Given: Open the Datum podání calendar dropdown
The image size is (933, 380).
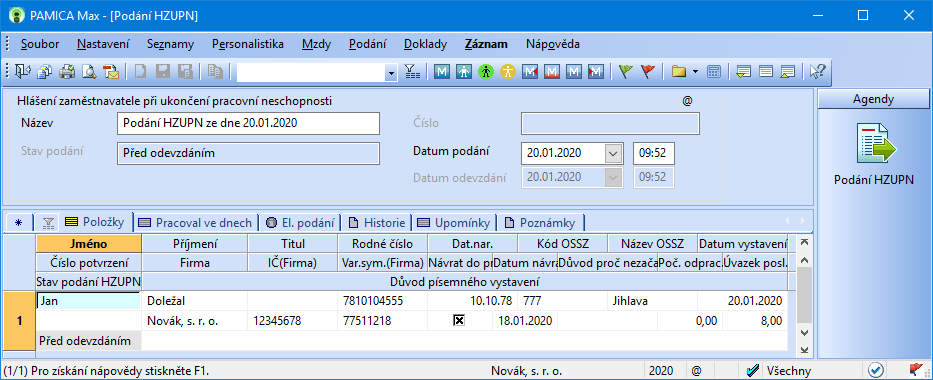Looking at the screenshot, I should 613,153.
